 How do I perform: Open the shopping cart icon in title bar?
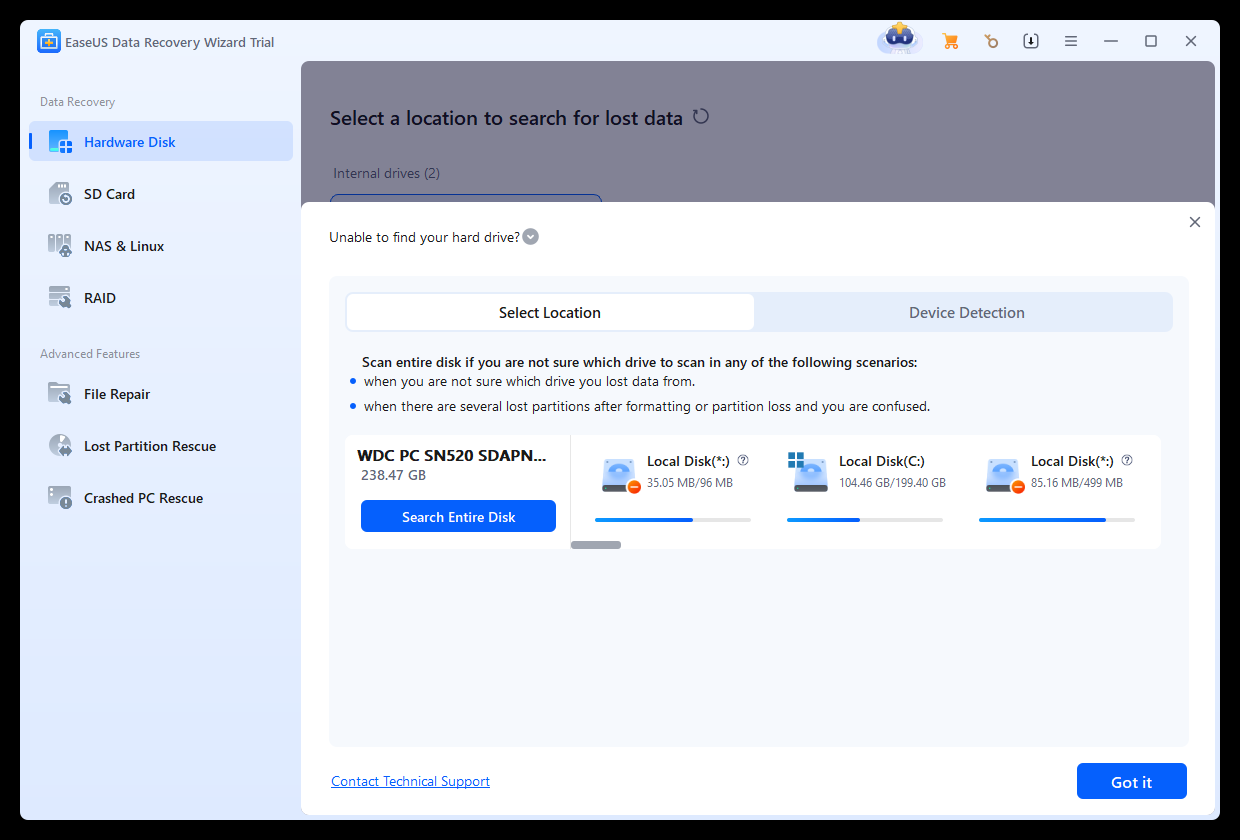[x=950, y=41]
